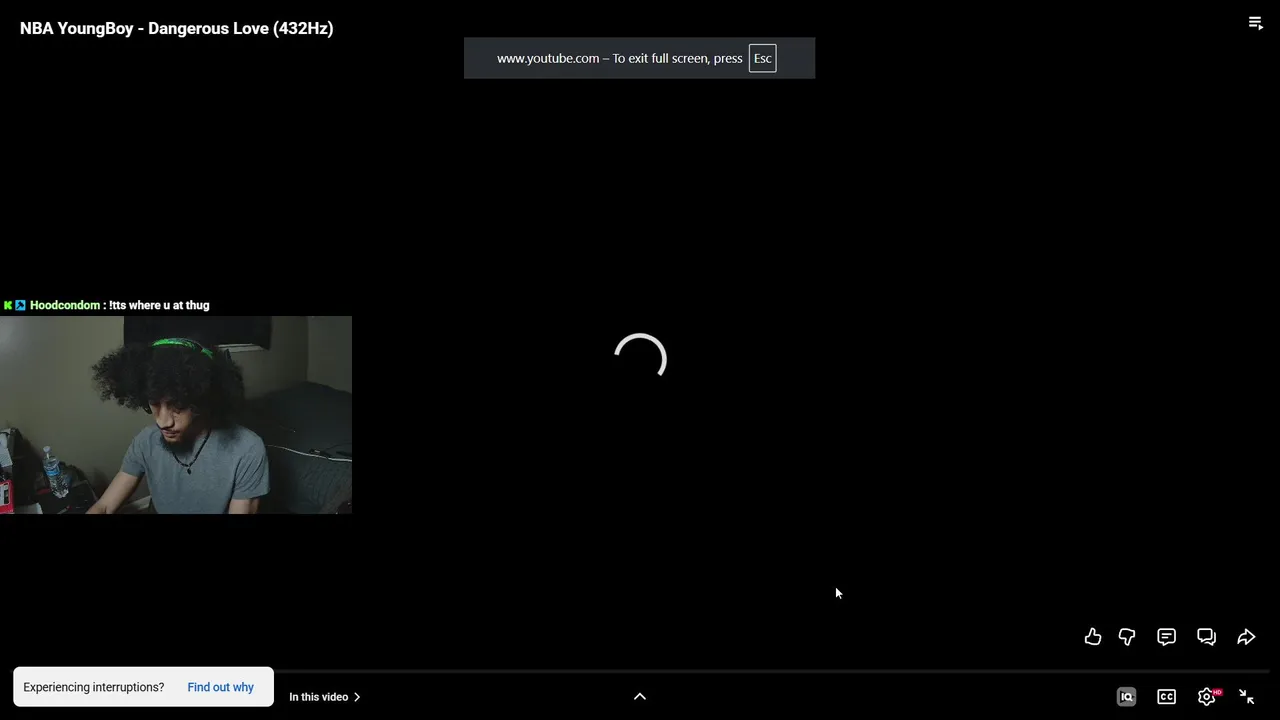This screenshot has height=720, width=1280.
Task: Like the video with thumbs up
Action: (1093, 637)
